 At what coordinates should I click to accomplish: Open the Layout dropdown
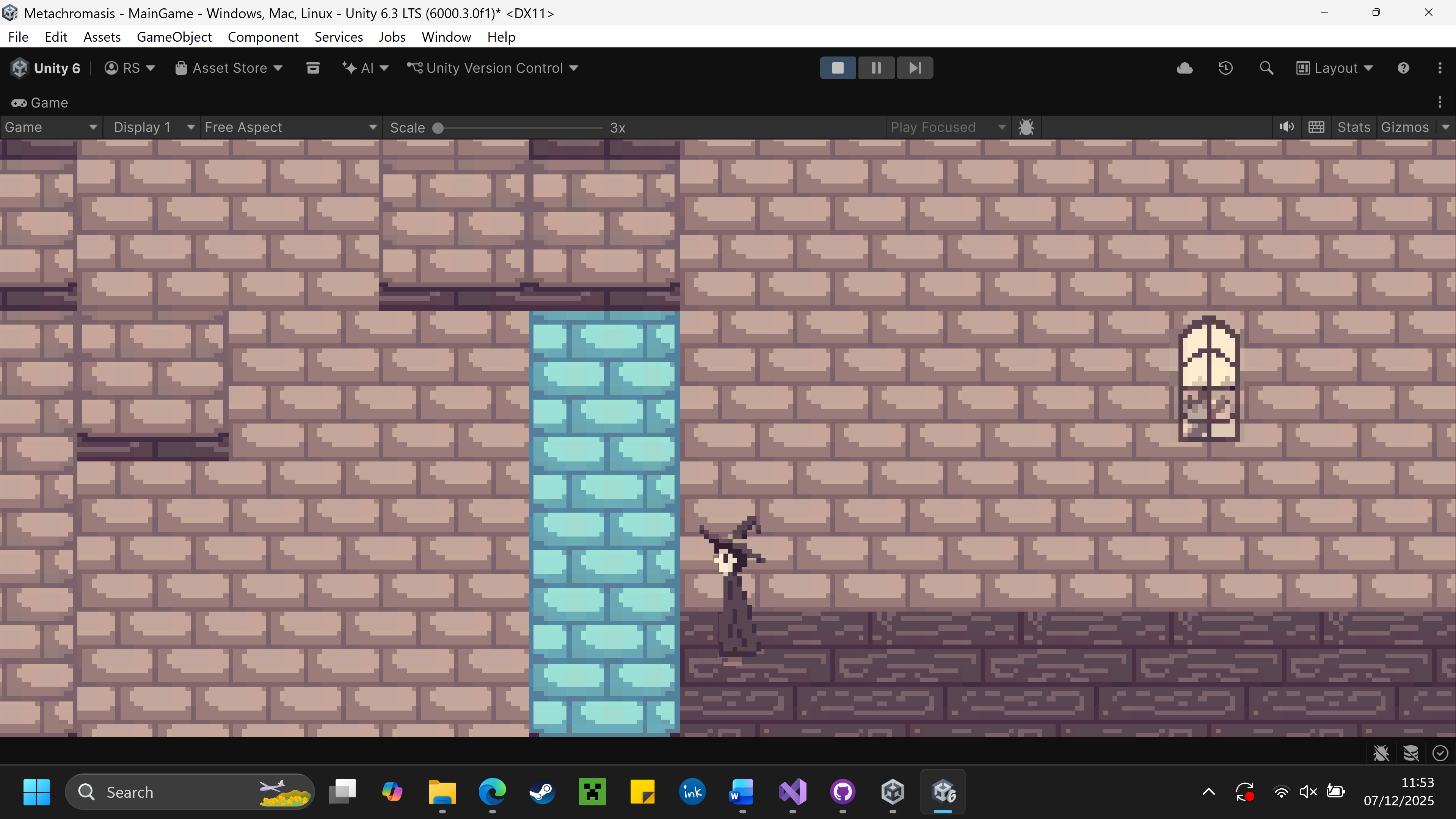pos(1335,68)
